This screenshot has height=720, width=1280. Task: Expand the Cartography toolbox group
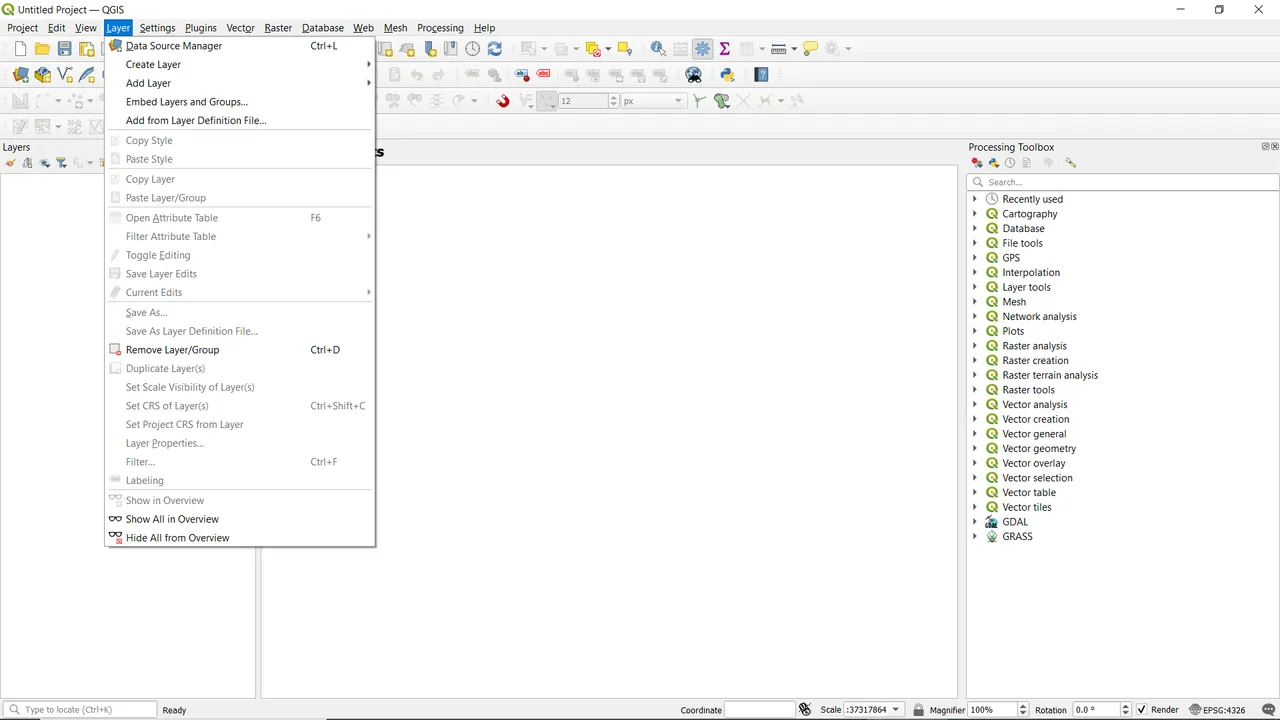(x=975, y=214)
